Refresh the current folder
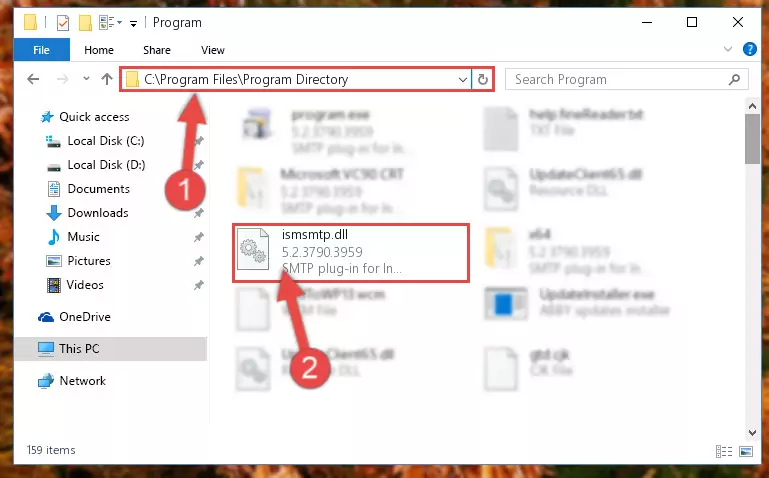769x478 pixels. 483,79
